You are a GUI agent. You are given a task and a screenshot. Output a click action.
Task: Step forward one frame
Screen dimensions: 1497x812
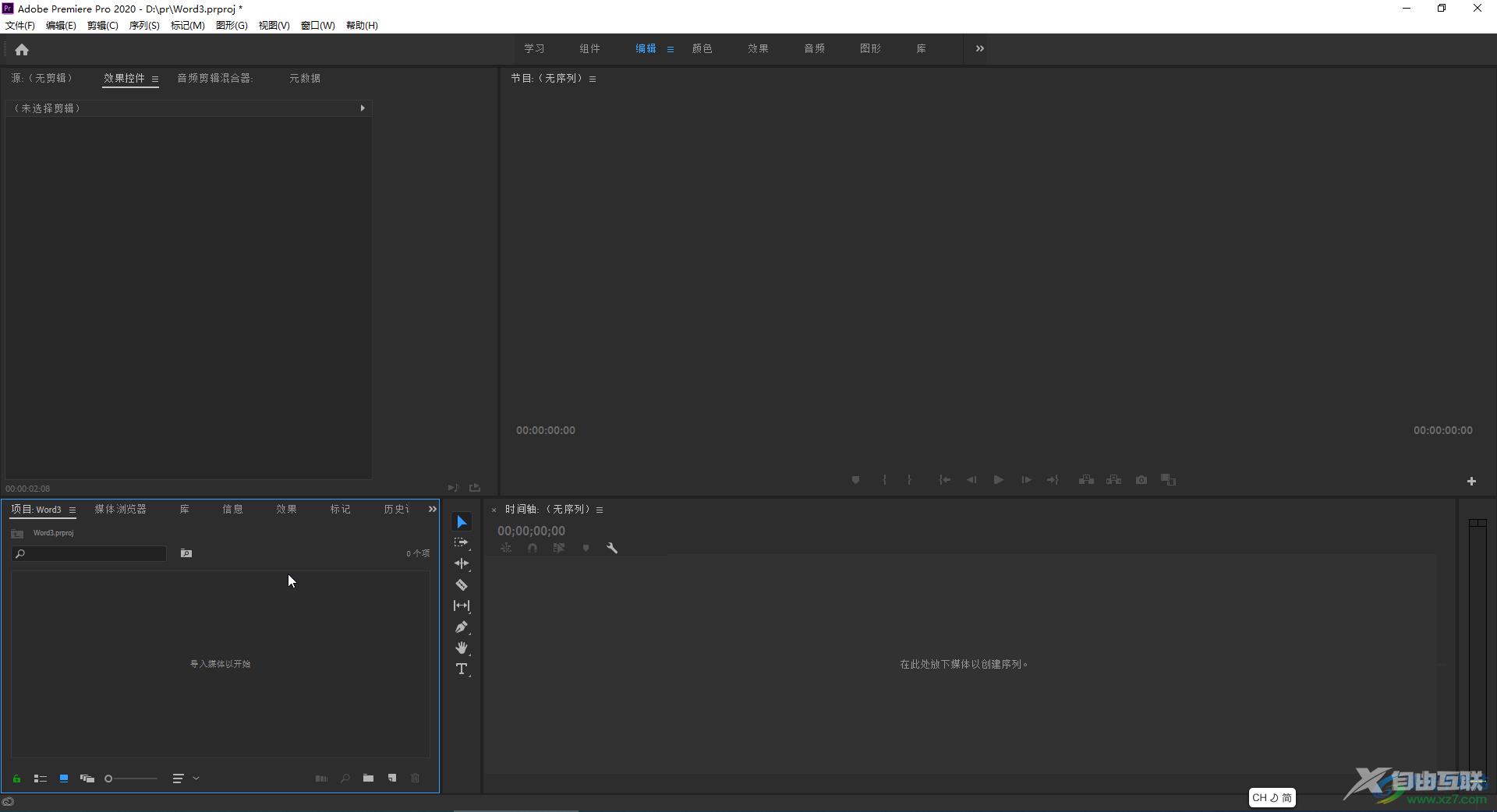(1026, 480)
